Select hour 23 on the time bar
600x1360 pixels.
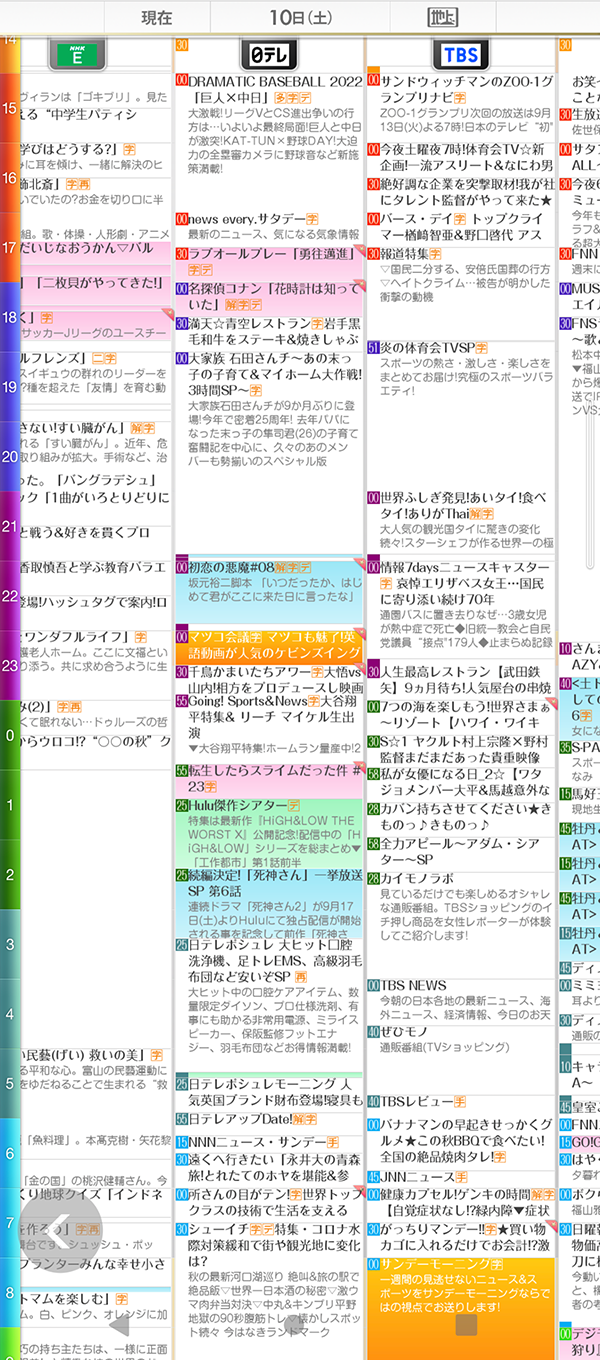[x=10, y=664]
